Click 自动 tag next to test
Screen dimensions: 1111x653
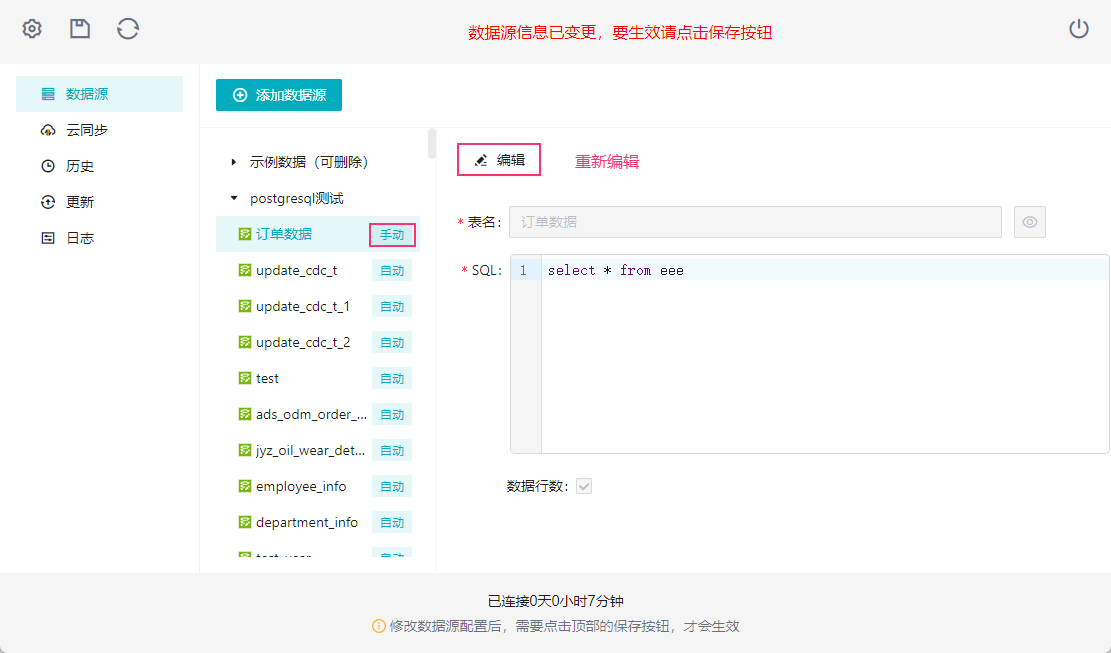(392, 379)
